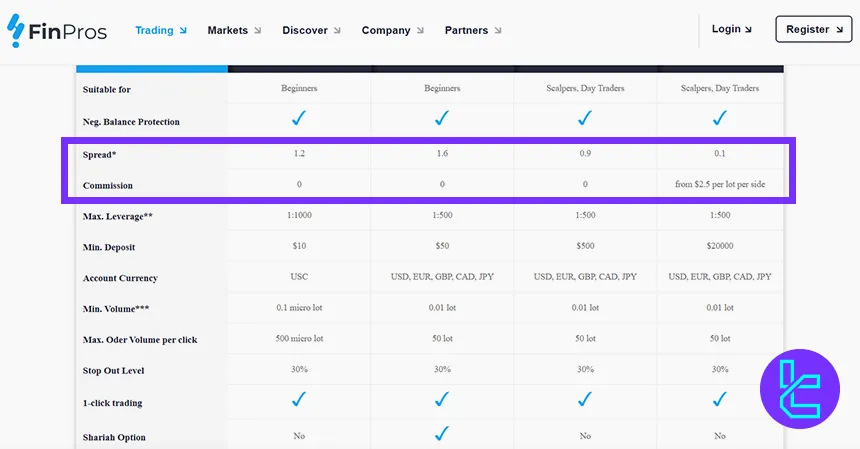Screen dimensions: 860x449
Task: Click the blue header bar above table
Action: 152,69
